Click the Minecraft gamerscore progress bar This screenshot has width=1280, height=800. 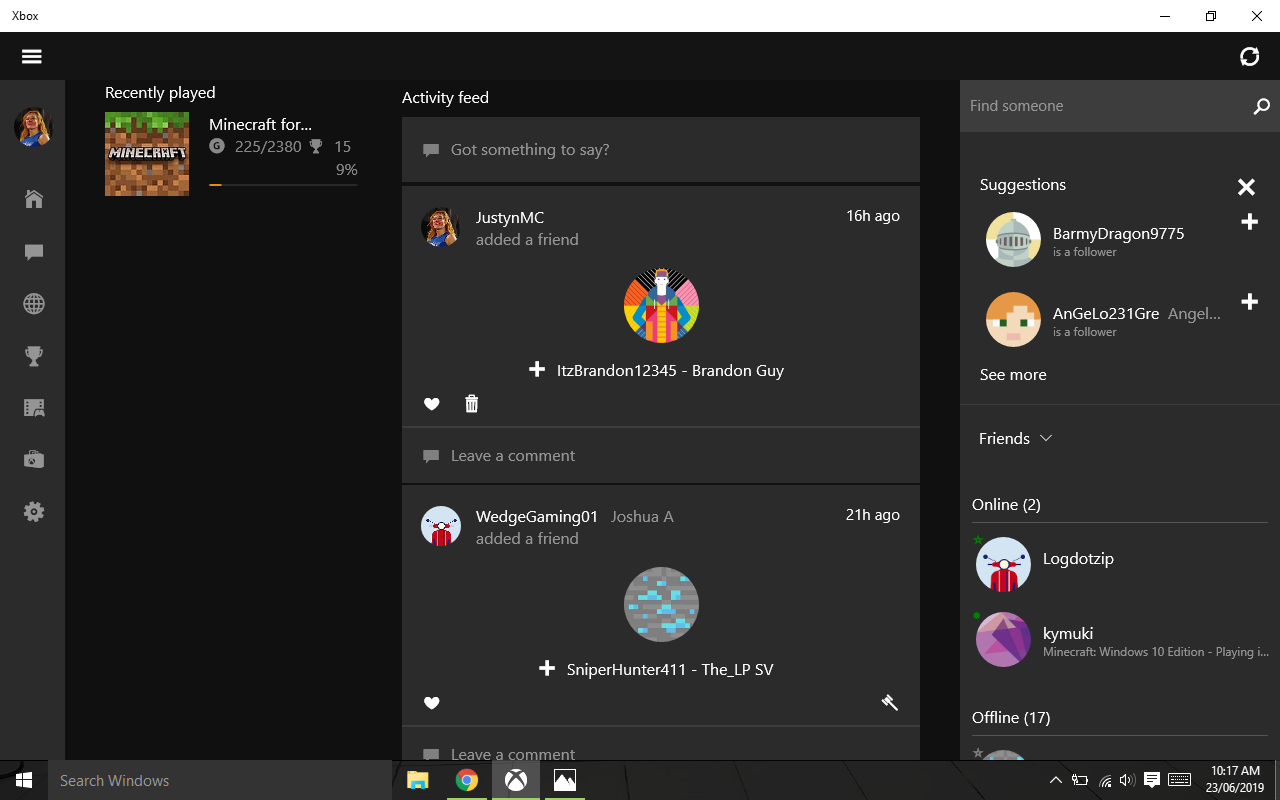(283, 185)
